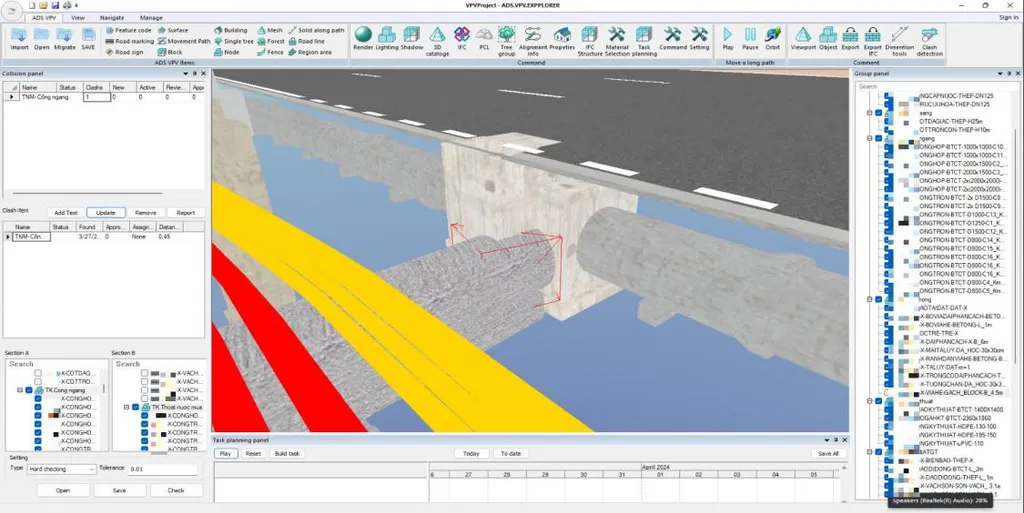Click Save All in Task planning panel
This screenshot has width=1024, height=513.
[x=828, y=453]
